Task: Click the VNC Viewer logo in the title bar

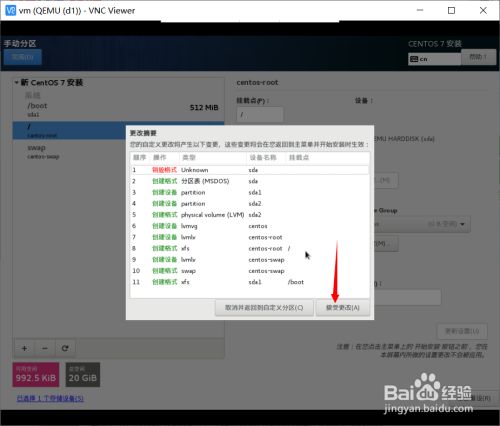Action: pos(11,10)
